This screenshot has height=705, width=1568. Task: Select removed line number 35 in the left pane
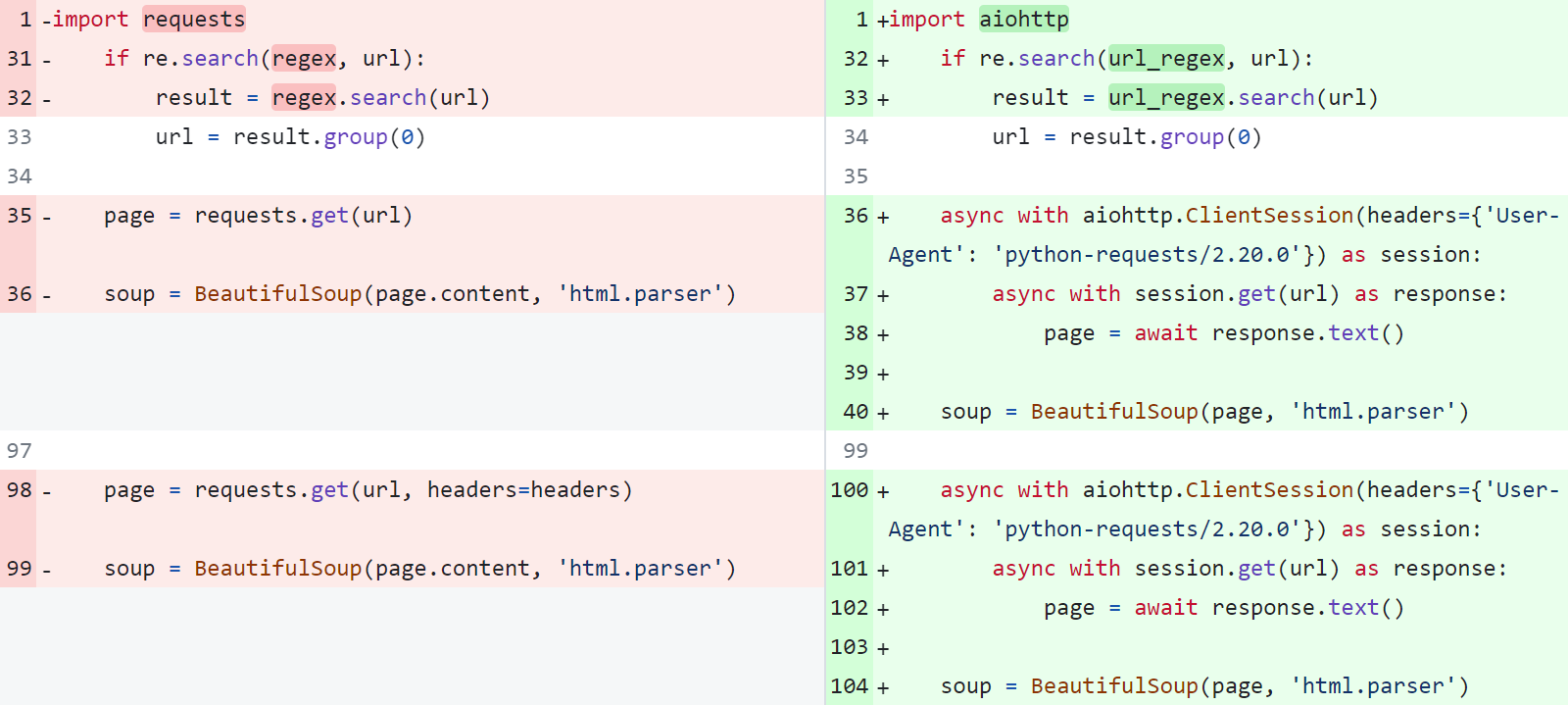click(x=20, y=216)
